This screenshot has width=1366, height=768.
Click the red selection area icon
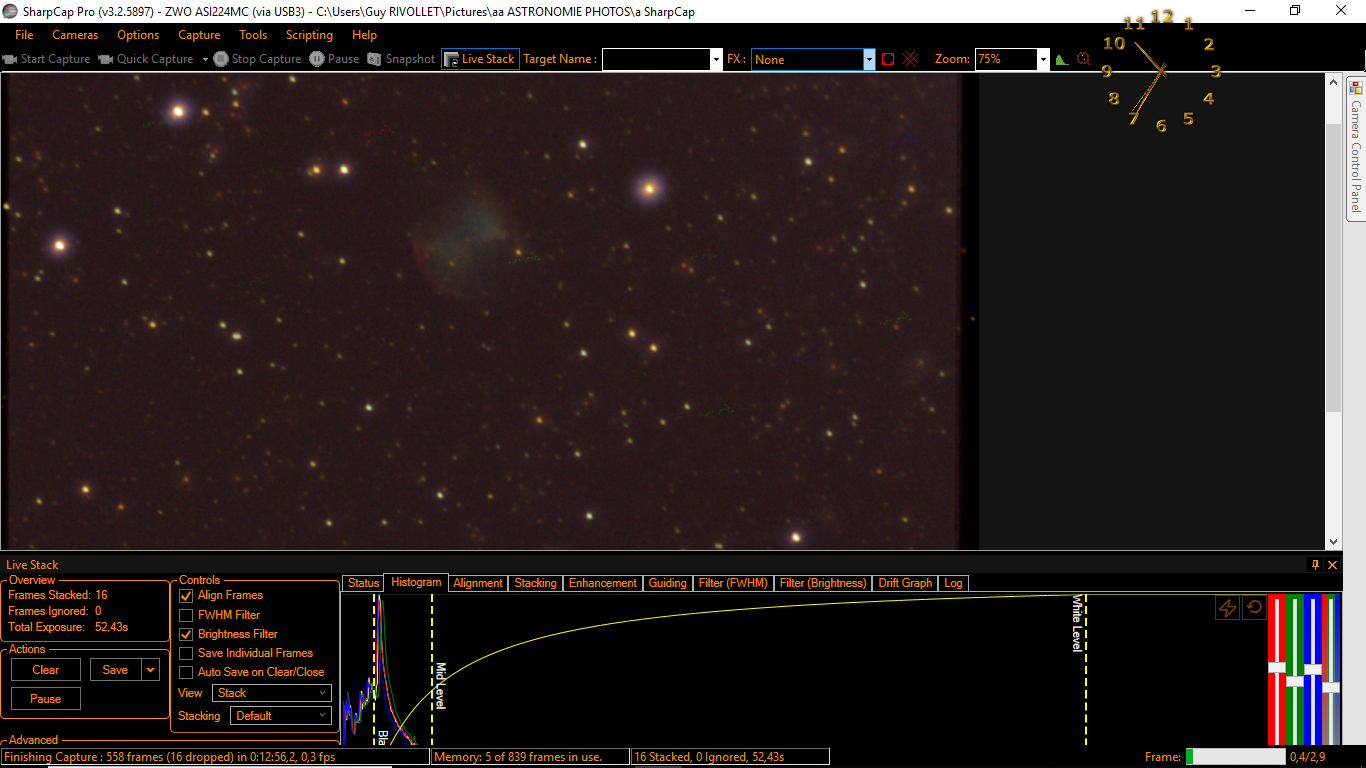point(888,59)
